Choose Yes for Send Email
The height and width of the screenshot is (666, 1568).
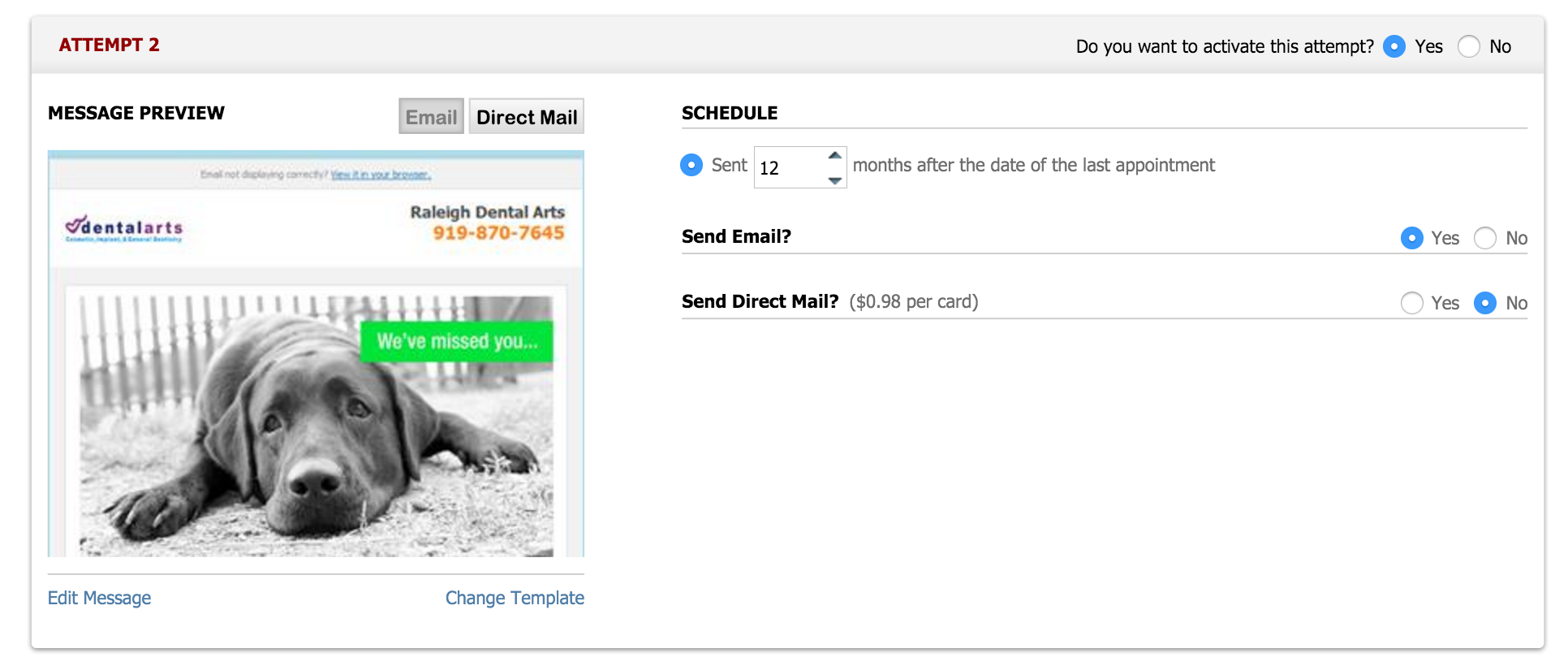tap(1411, 238)
